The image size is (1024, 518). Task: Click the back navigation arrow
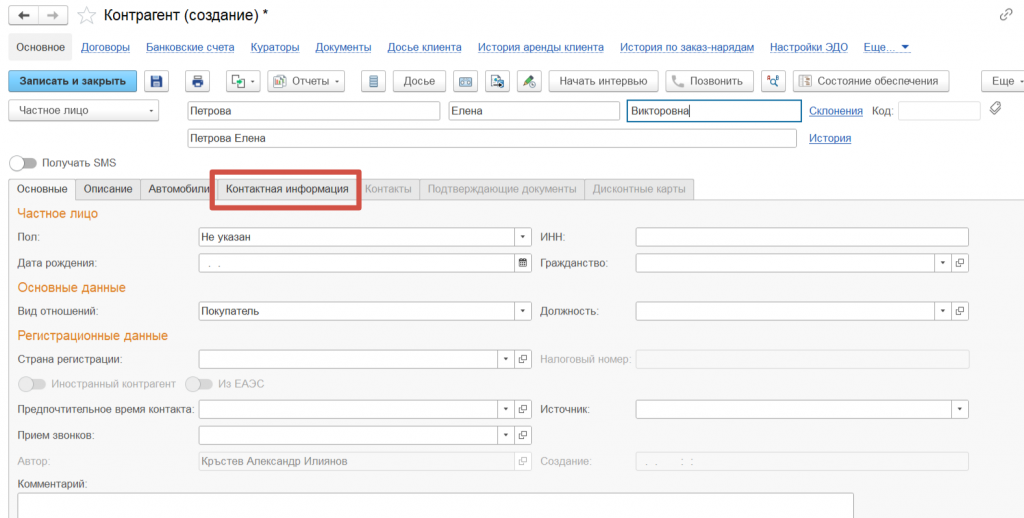coord(24,15)
